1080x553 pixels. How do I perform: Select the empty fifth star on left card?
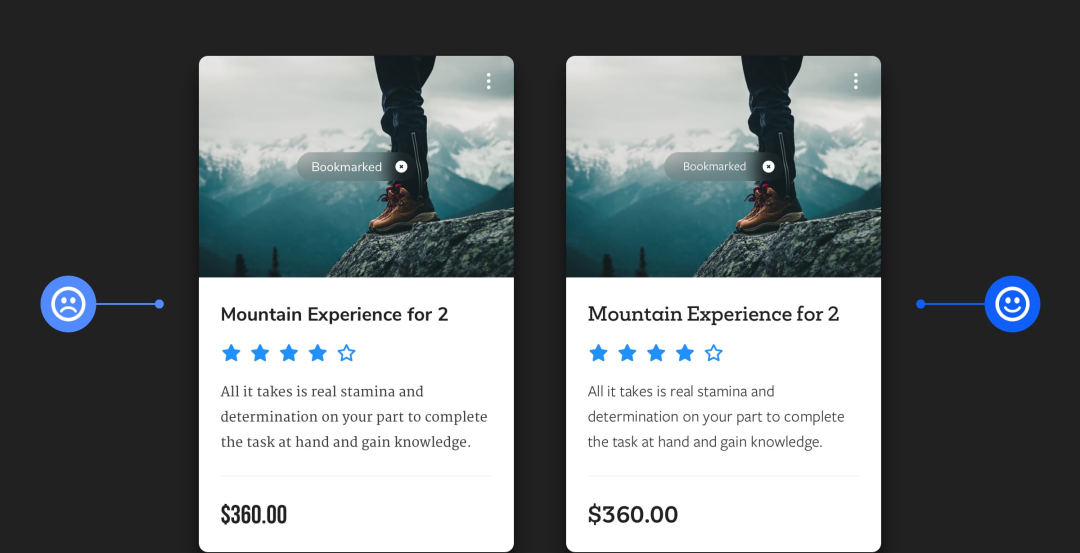click(x=346, y=353)
